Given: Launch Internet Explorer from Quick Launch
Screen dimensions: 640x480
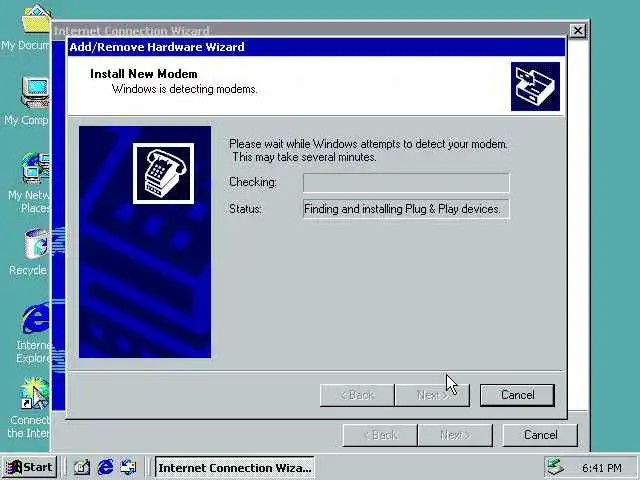Looking at the screenshot, I should (x=105, y=467).
